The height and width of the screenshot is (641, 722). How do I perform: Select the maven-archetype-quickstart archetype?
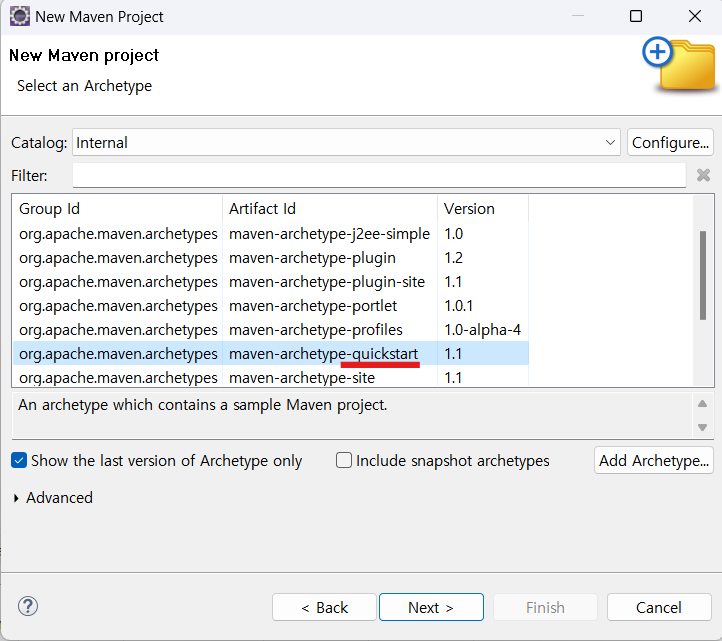pos(271,354)
